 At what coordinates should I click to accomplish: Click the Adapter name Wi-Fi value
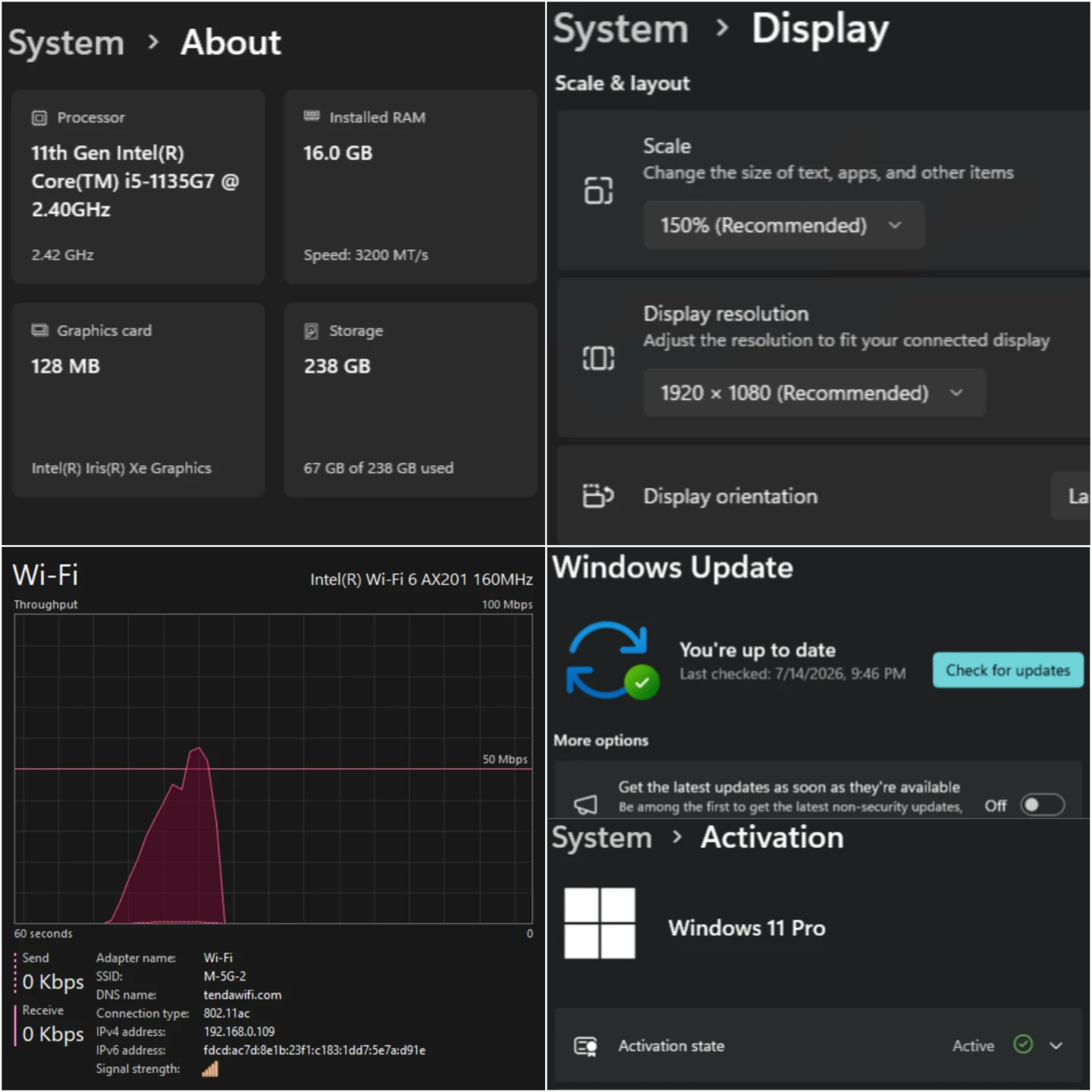[x=218, y=958]
